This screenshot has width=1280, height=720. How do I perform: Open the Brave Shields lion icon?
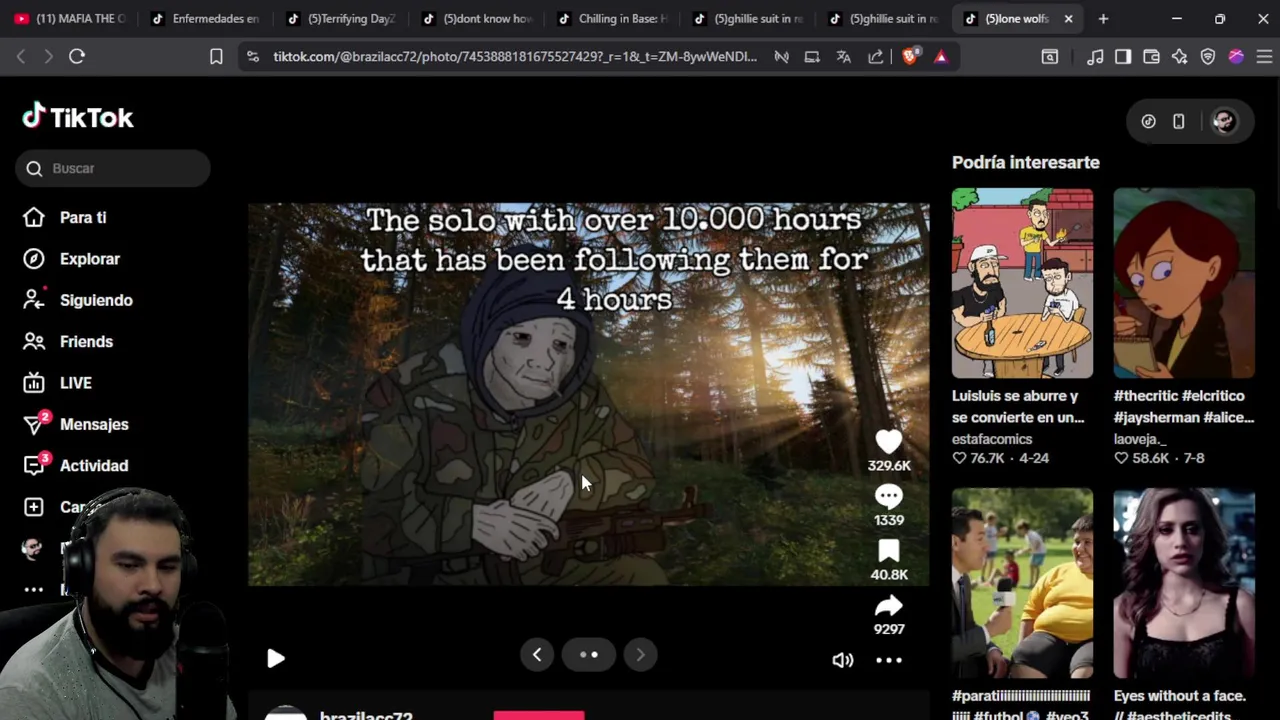pos(909,57)
